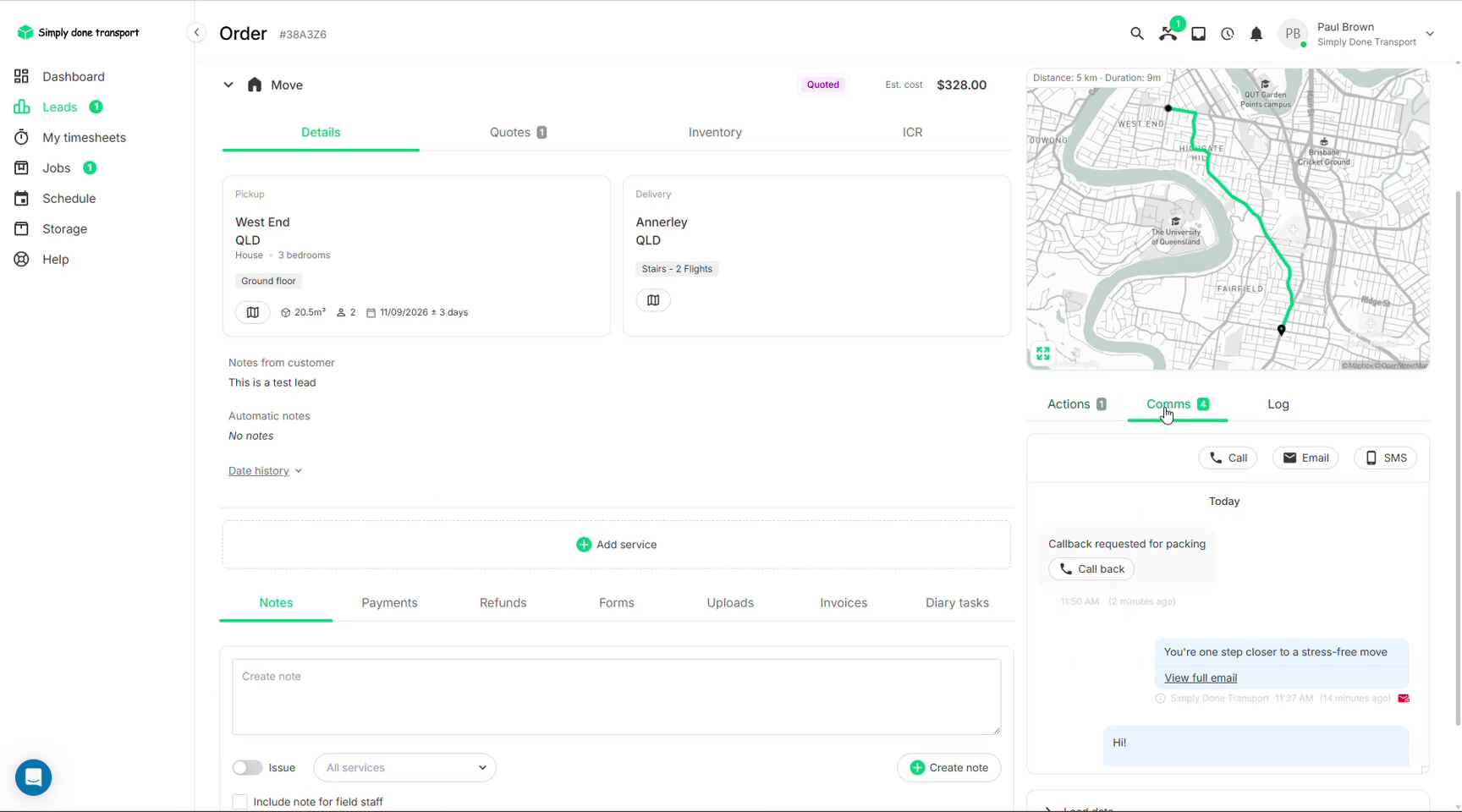Collapse the Move section chevron
1462x812 pixels.
tap(228, 85)
